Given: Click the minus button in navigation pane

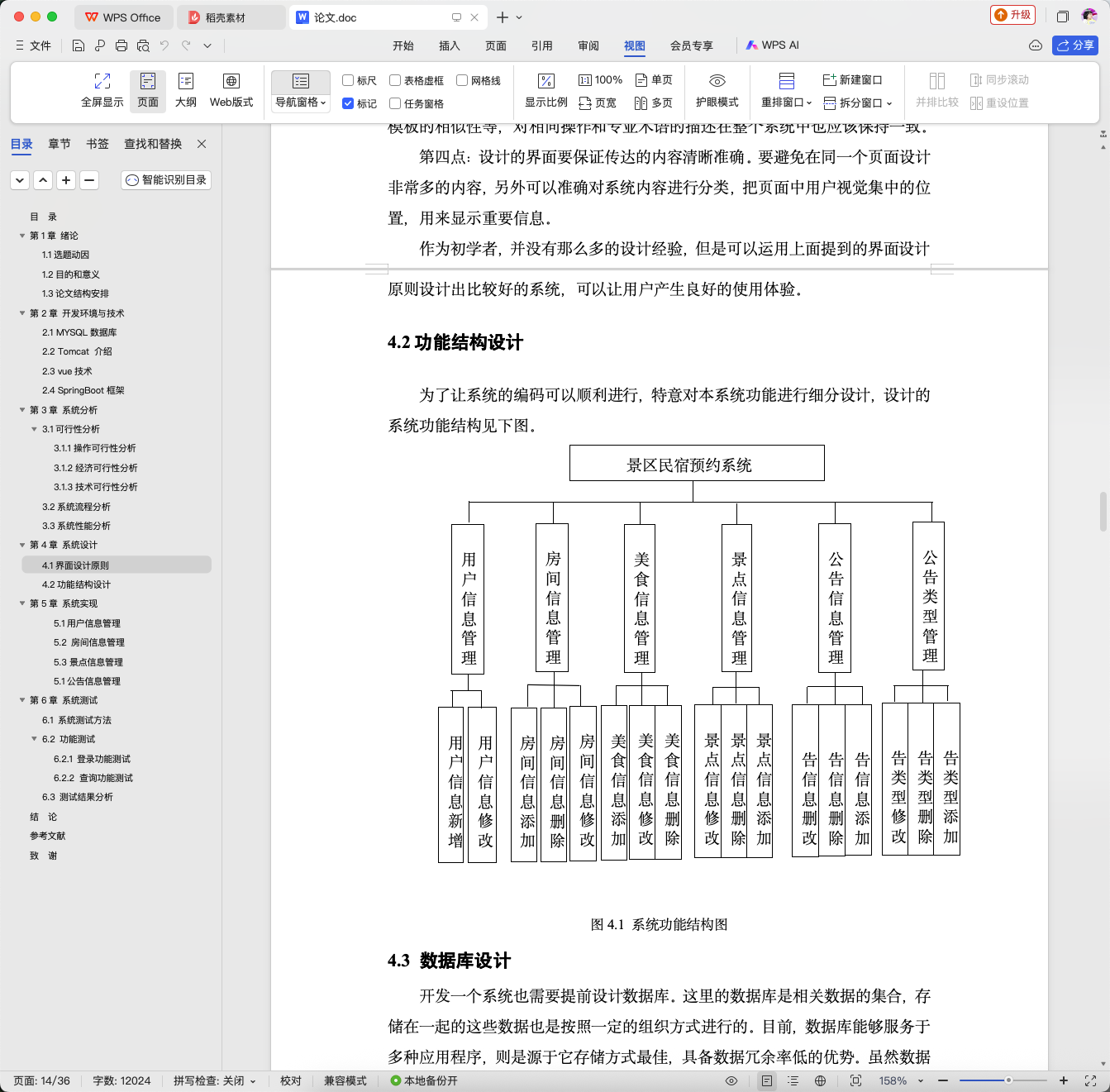Looking at the screenshot, I should (89, 179).
